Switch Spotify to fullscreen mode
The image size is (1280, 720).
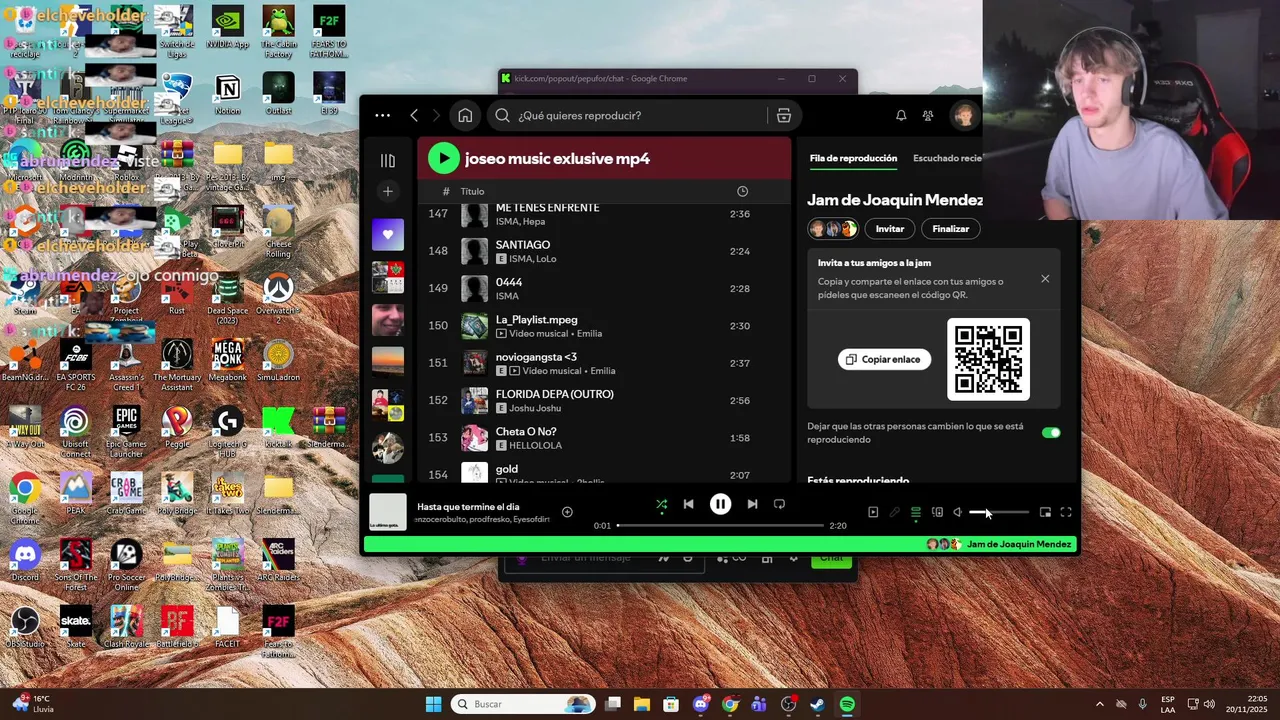(x=1066, y=512)
